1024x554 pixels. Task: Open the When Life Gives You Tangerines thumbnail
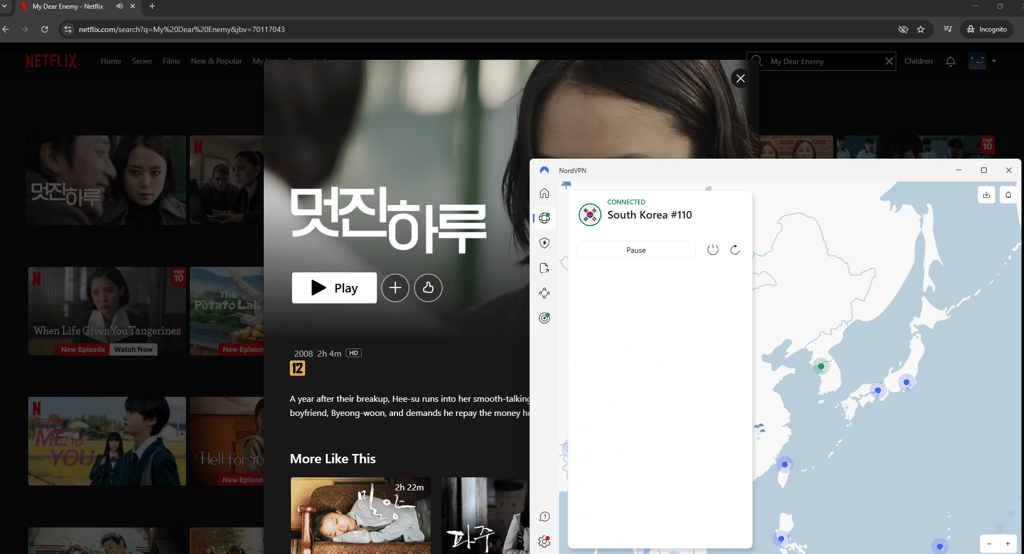pos(107,311)
